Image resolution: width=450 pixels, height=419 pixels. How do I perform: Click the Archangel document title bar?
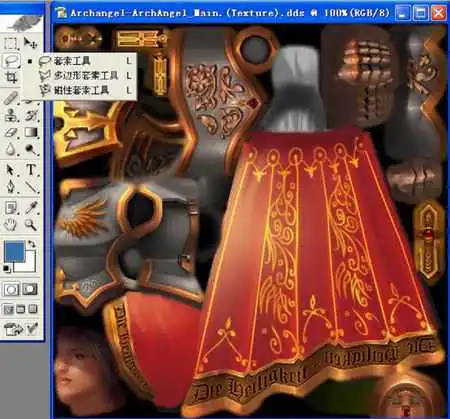(x=230, y=13)
